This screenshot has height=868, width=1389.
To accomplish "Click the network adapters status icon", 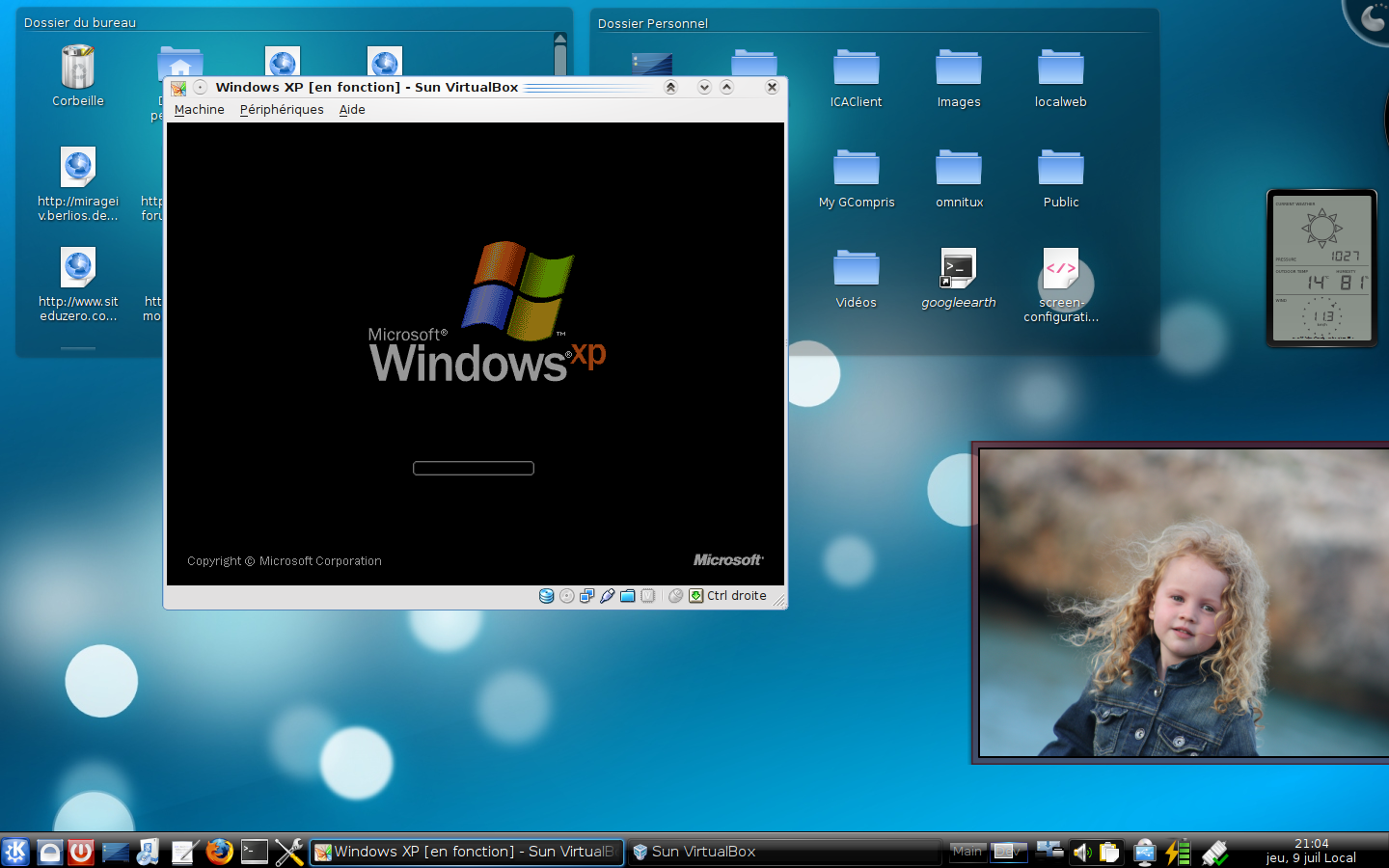I will [586, 596].
